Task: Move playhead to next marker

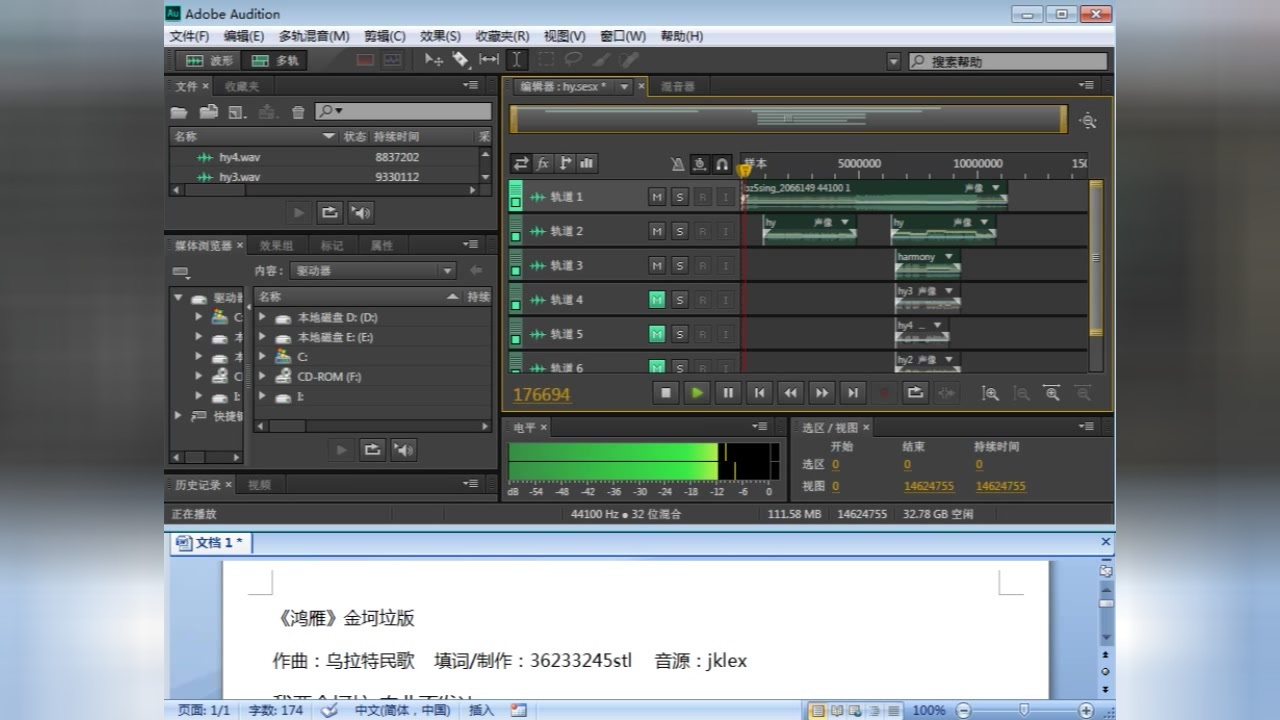Action: (x=852, y=393)
